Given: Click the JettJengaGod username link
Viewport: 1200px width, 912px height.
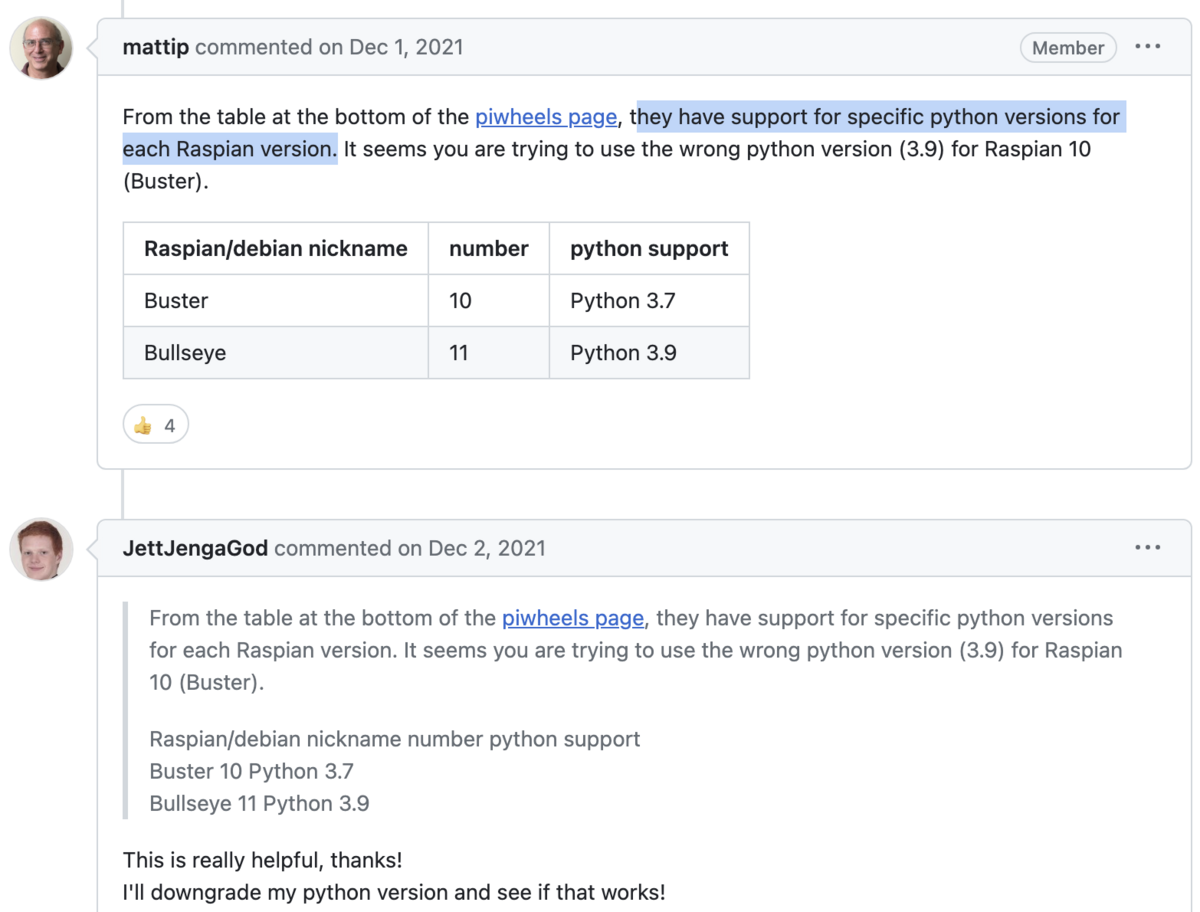Looking at the screenshot, I should point(196,548).
